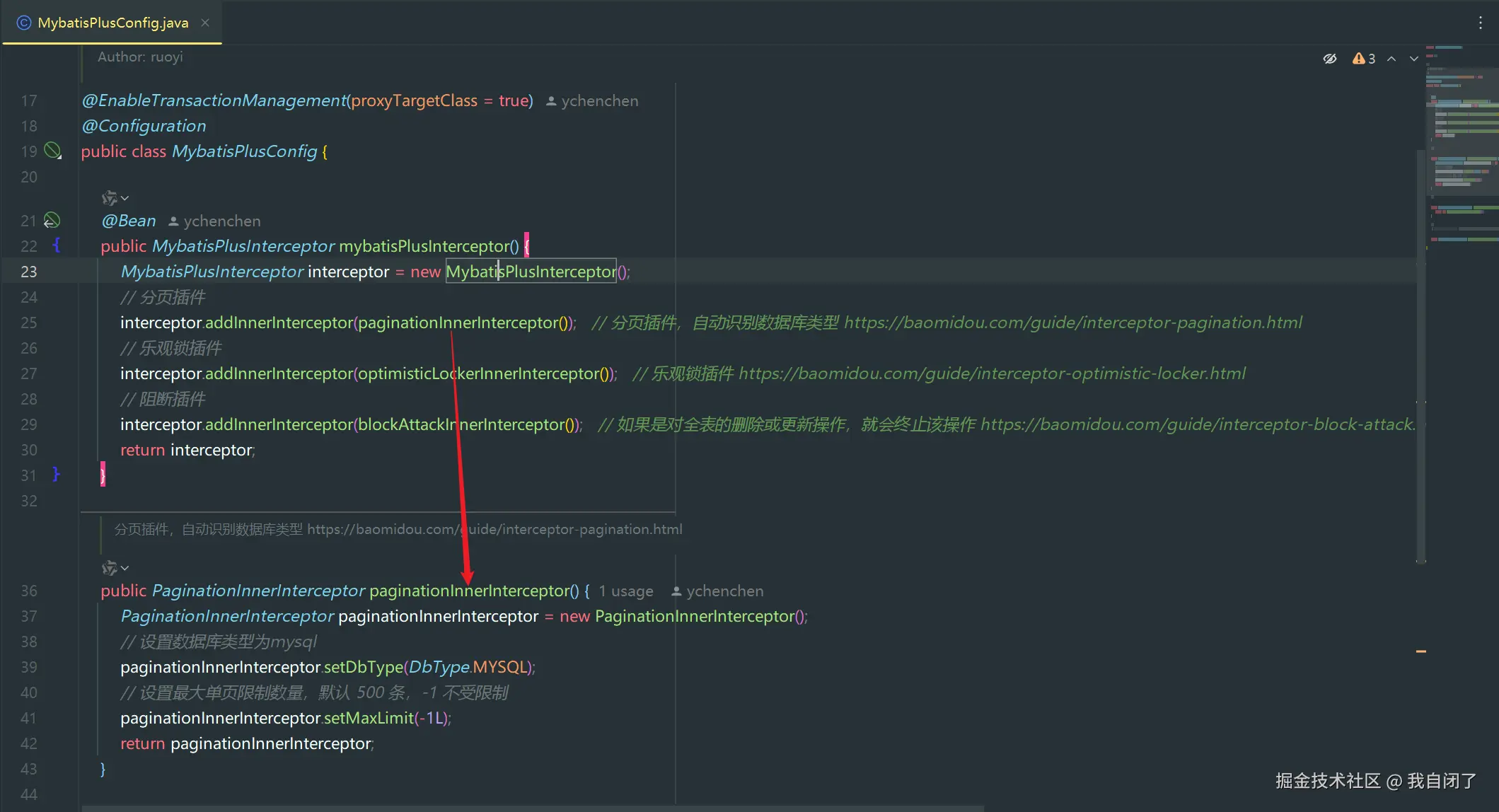The image size is (1499, 812).
Task: Click the warnings indicator showing 3 problems
Action: point(1364,59)
